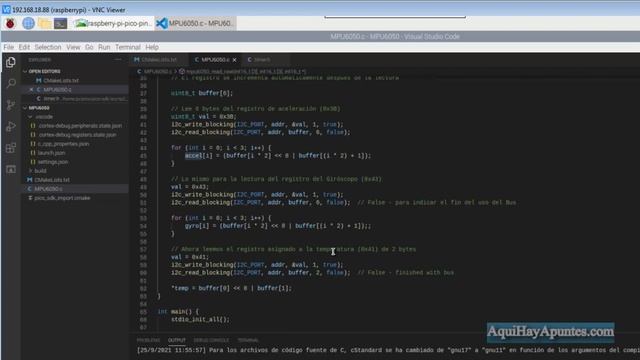640x360 pixels.
Task: Click line 37 'uint8_t buffer[6];'
Action: pos(202,93)
